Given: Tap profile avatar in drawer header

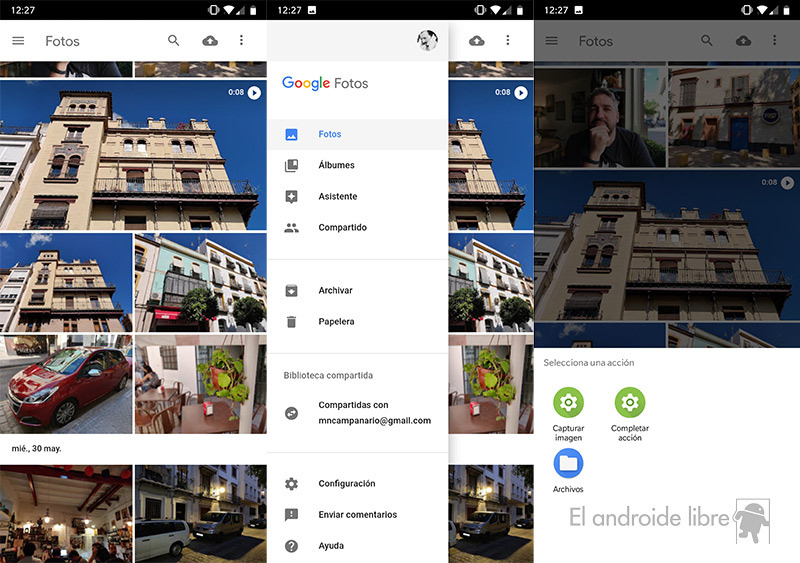Looking at the screenshot, I should (x=428, y=40).
